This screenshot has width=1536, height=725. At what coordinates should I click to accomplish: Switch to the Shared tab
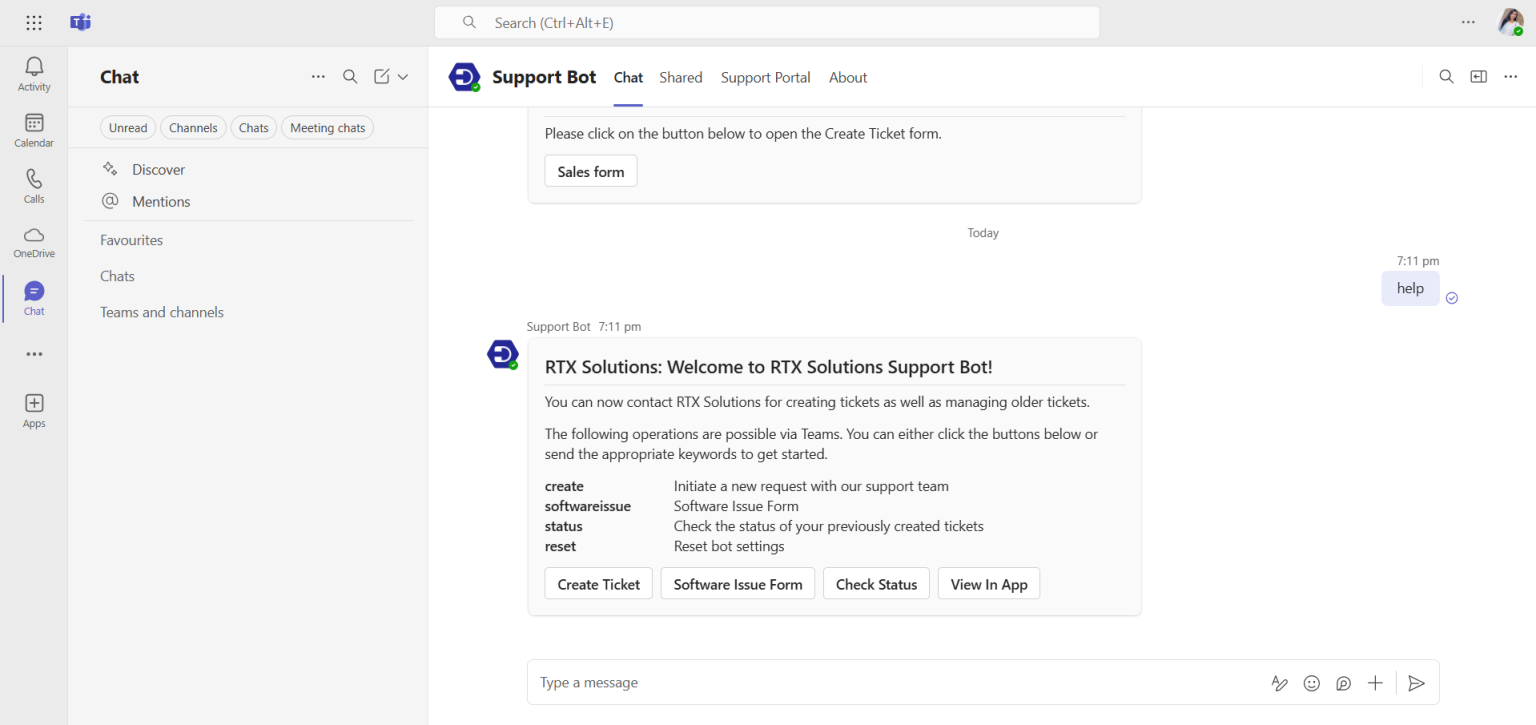[x=681, y=77]
